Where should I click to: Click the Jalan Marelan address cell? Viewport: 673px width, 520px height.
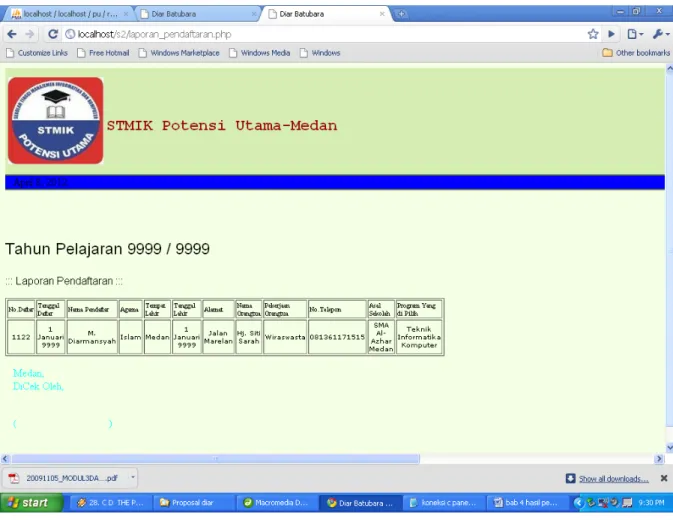click(218, 337)
